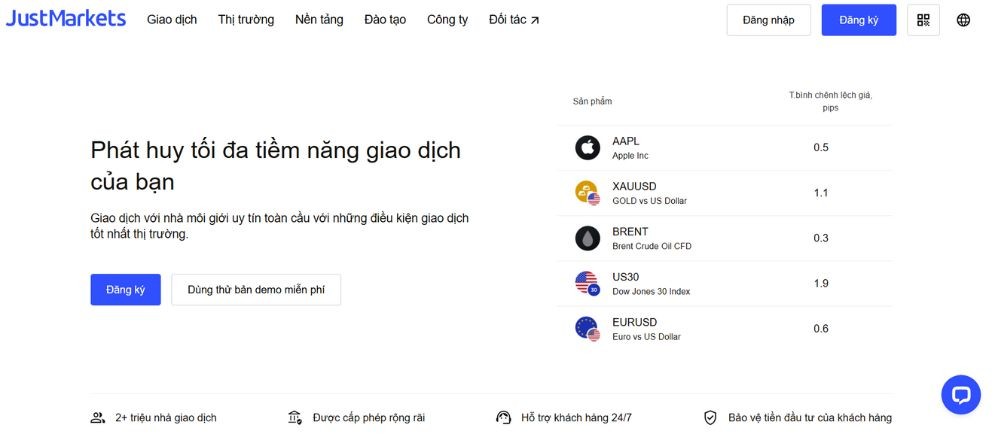Click Dùng thử bản demo miễn phí
The height and width of the screenshot is (437, 1000).
click(x=256, y=290)
